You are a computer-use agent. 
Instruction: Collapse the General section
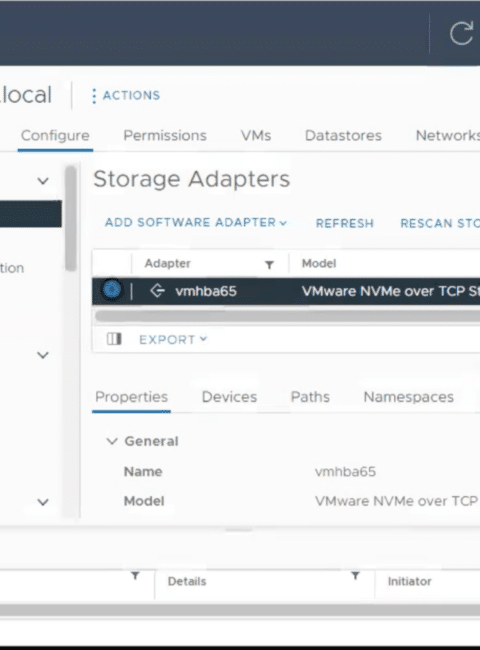coord(112,441)
